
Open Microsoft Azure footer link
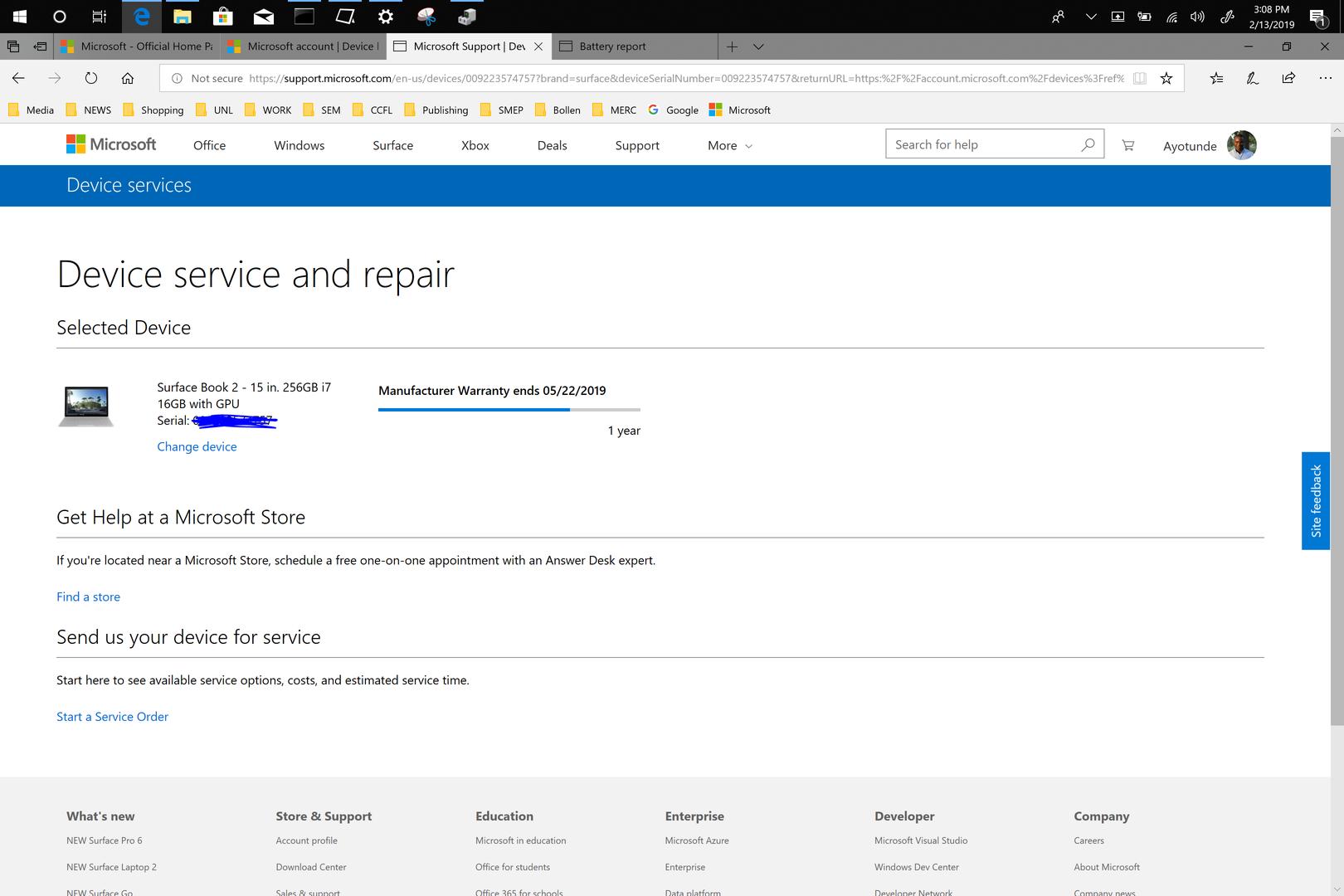(x=697, y=840)
